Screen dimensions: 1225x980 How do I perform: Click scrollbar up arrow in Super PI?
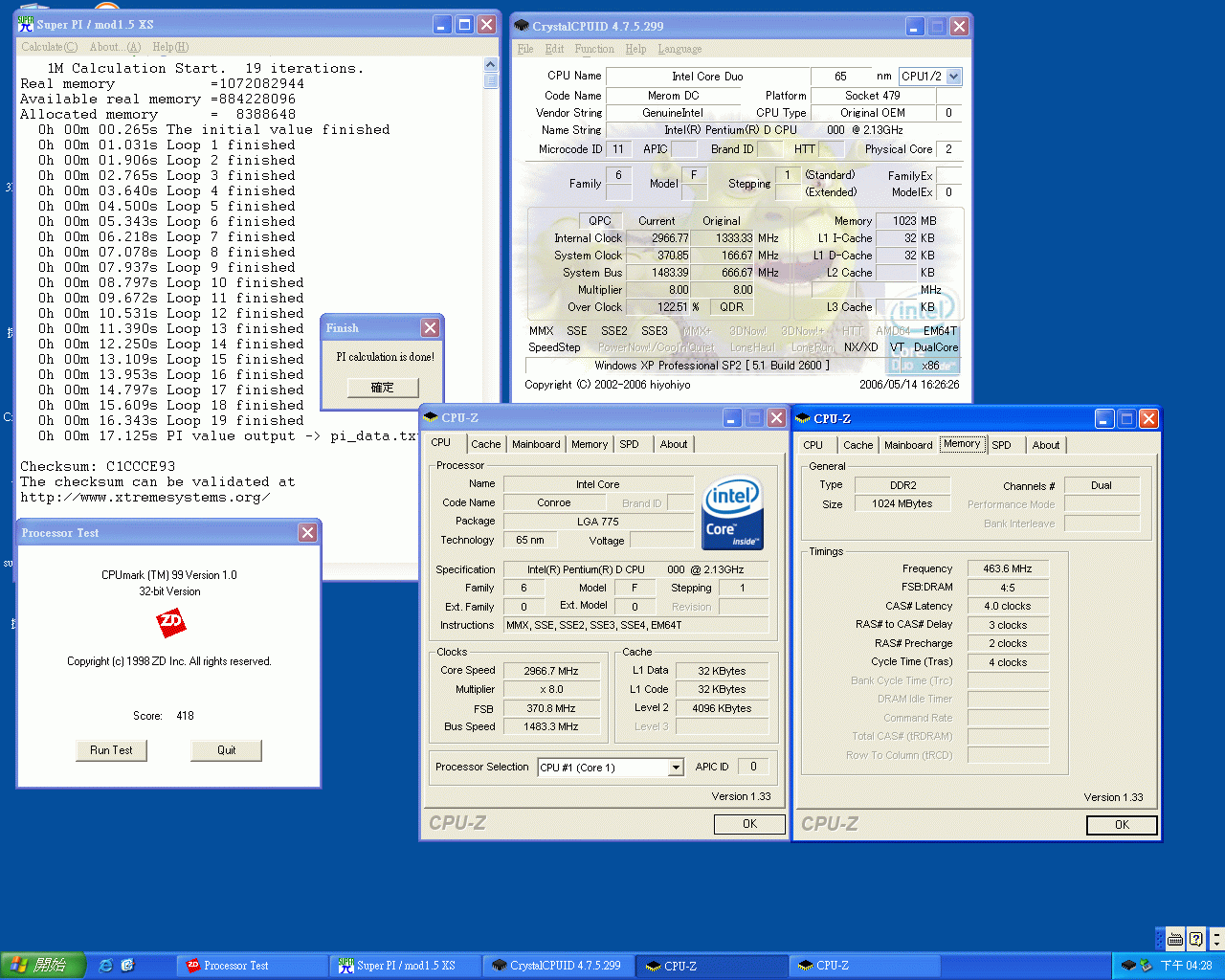491,65
